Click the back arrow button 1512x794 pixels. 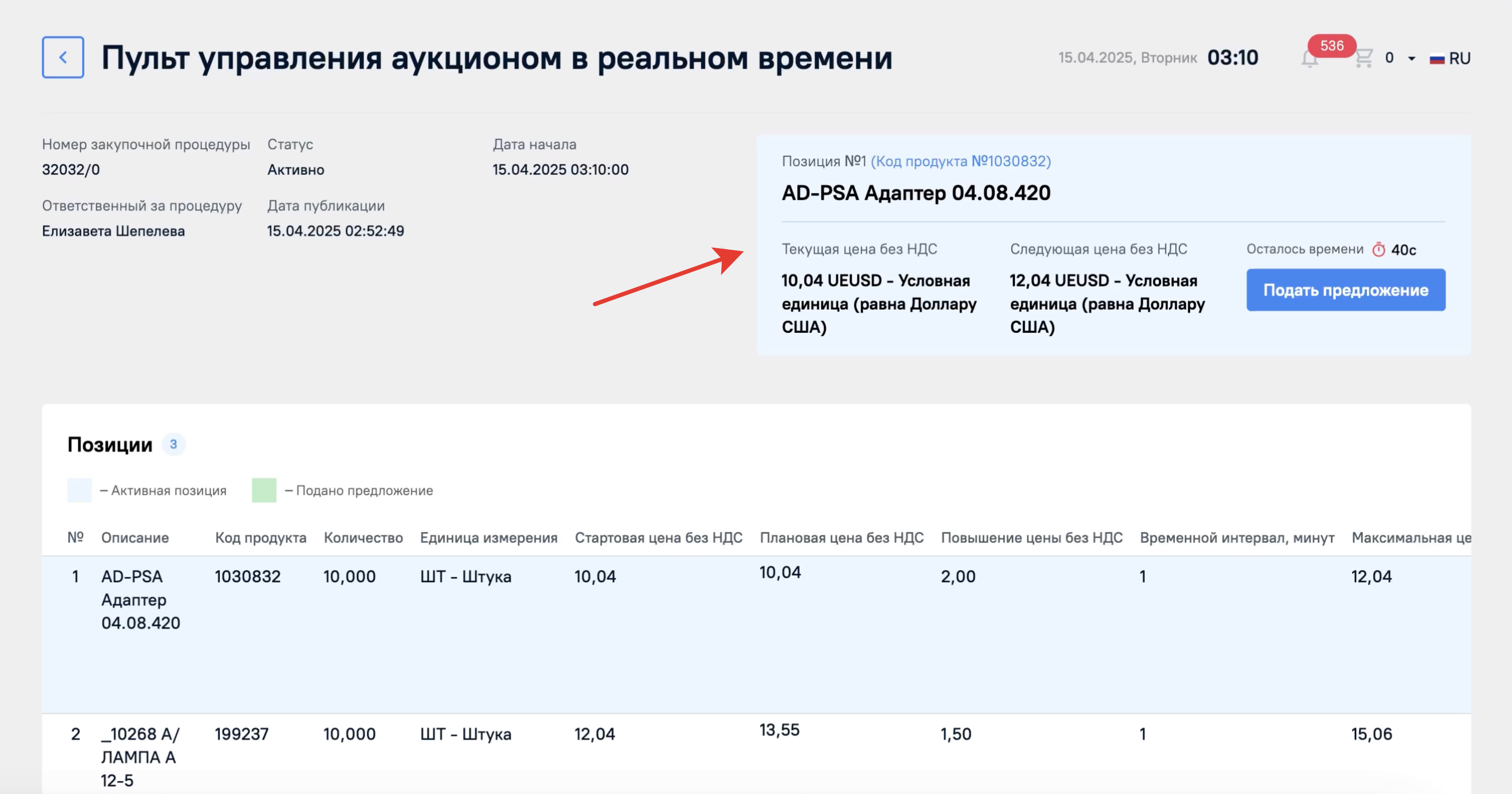pyautogui.click(x=63, y=57)
